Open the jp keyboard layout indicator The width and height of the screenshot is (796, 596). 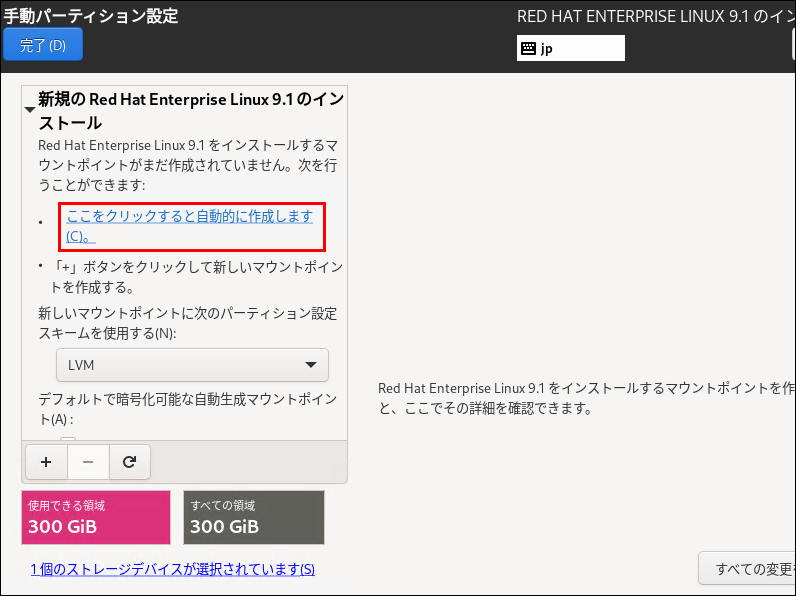(571, 48)
